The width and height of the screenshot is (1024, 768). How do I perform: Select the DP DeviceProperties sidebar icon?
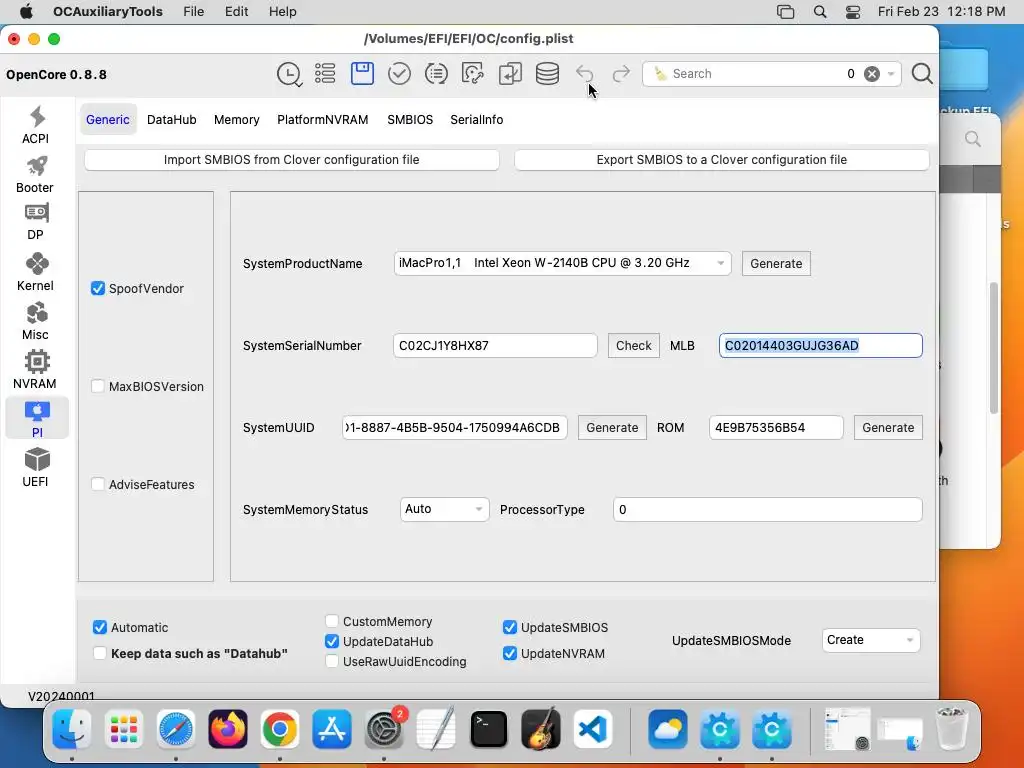[36, 222]
